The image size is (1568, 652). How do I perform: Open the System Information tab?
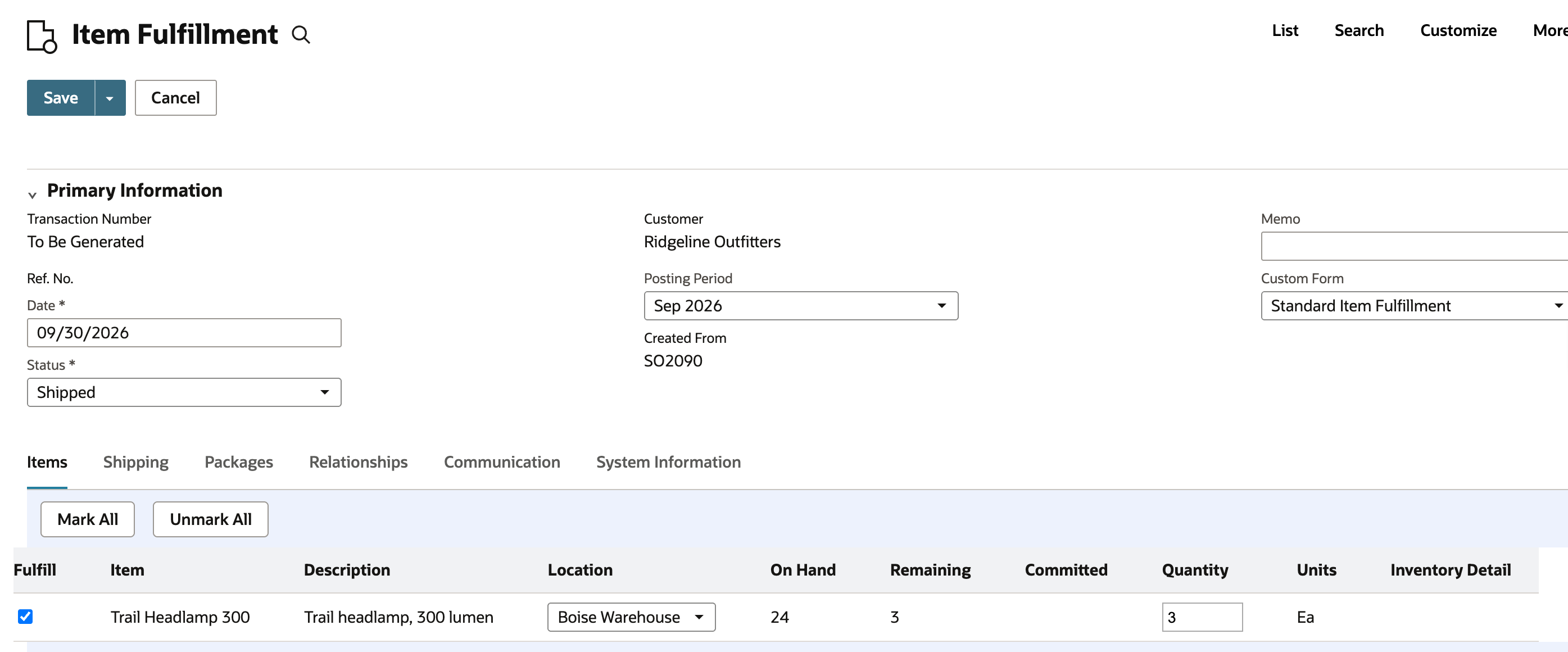668,462
